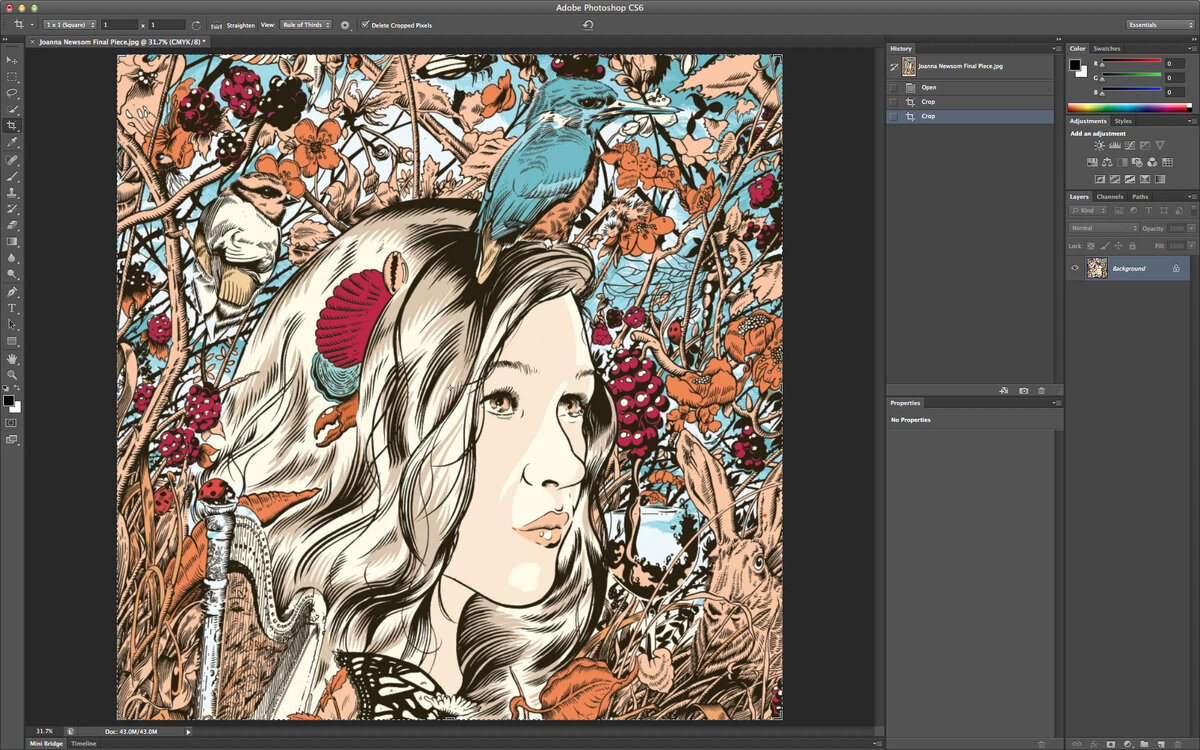Image resolution: width=1200 pixels, height=750 pixels.
Task: Open the Kind layer filter dropdown
Action: (x=1087, y=210)
